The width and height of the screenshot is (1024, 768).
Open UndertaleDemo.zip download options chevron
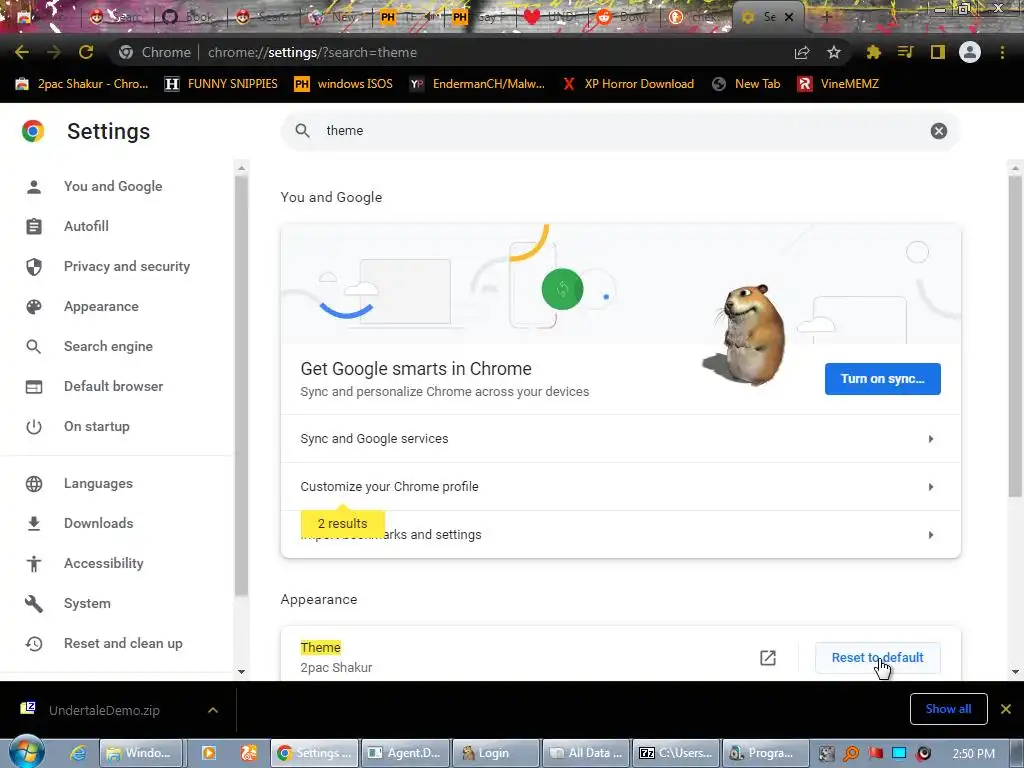(213, 710)
